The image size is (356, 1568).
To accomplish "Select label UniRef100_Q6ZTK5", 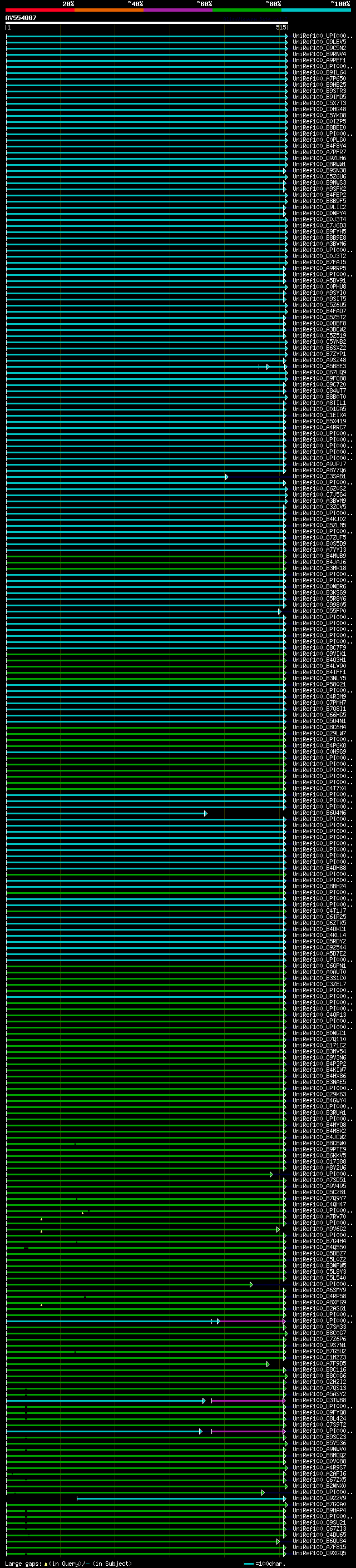I will coord(319,923).
